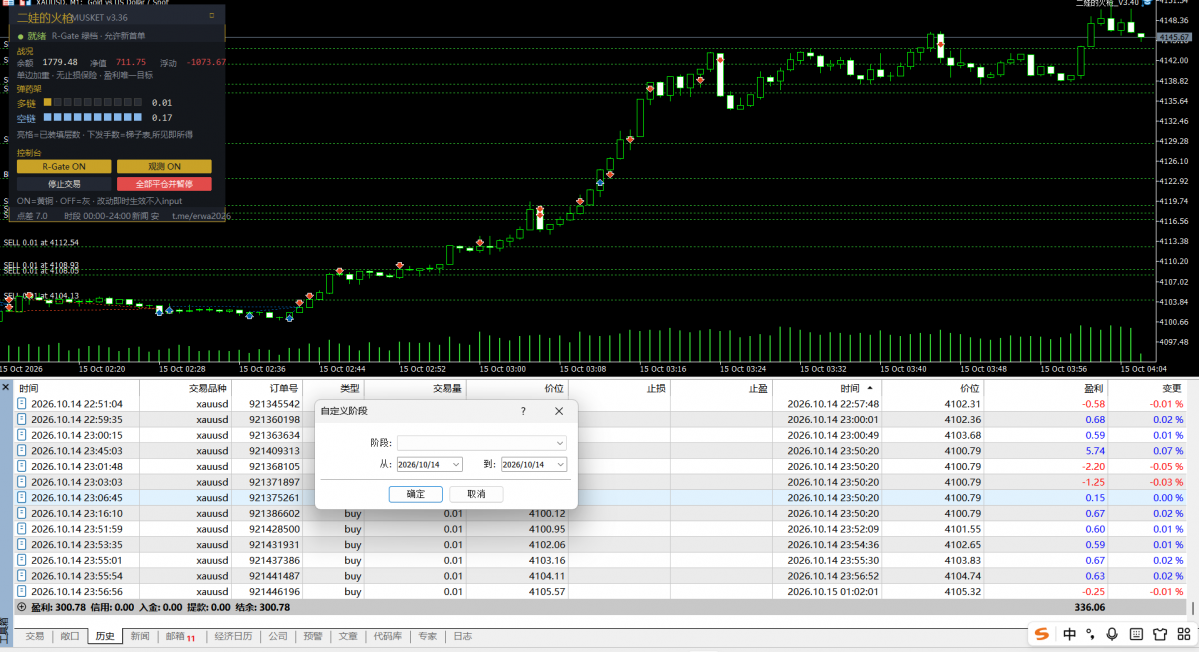
Task: Open the soft keyboard icon in the input bar
Action: click(x=1136, y=634)
